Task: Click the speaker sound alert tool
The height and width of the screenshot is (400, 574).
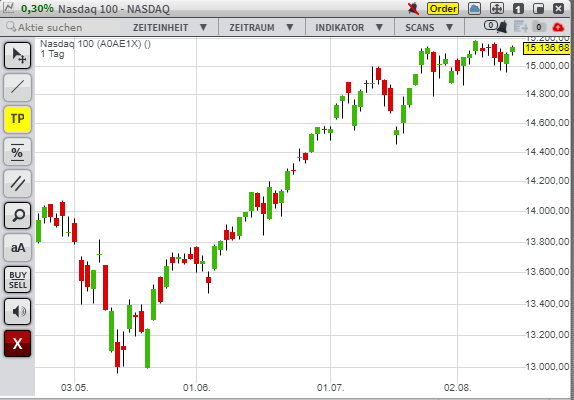Action: [x=18, y=311]
